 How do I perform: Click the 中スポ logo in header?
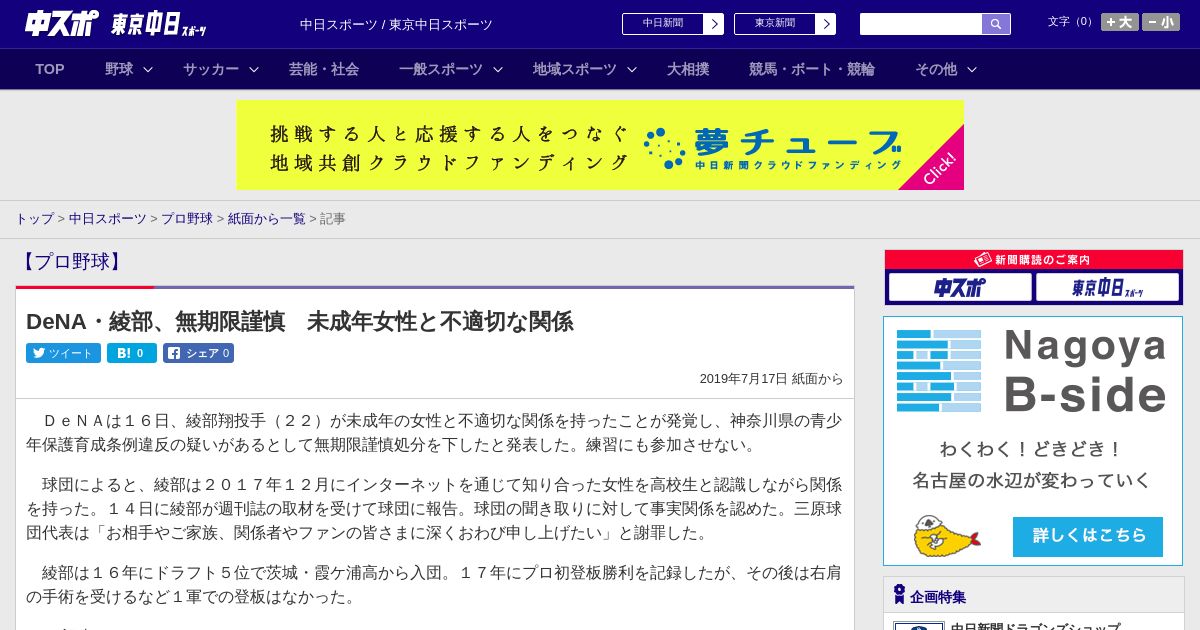[62, 23]
